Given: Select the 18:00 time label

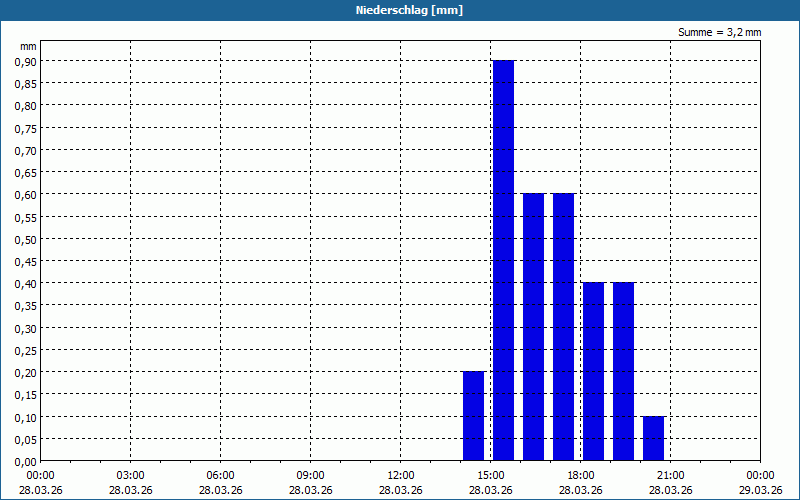Looking at the screenshot, I should coord(581,476).
